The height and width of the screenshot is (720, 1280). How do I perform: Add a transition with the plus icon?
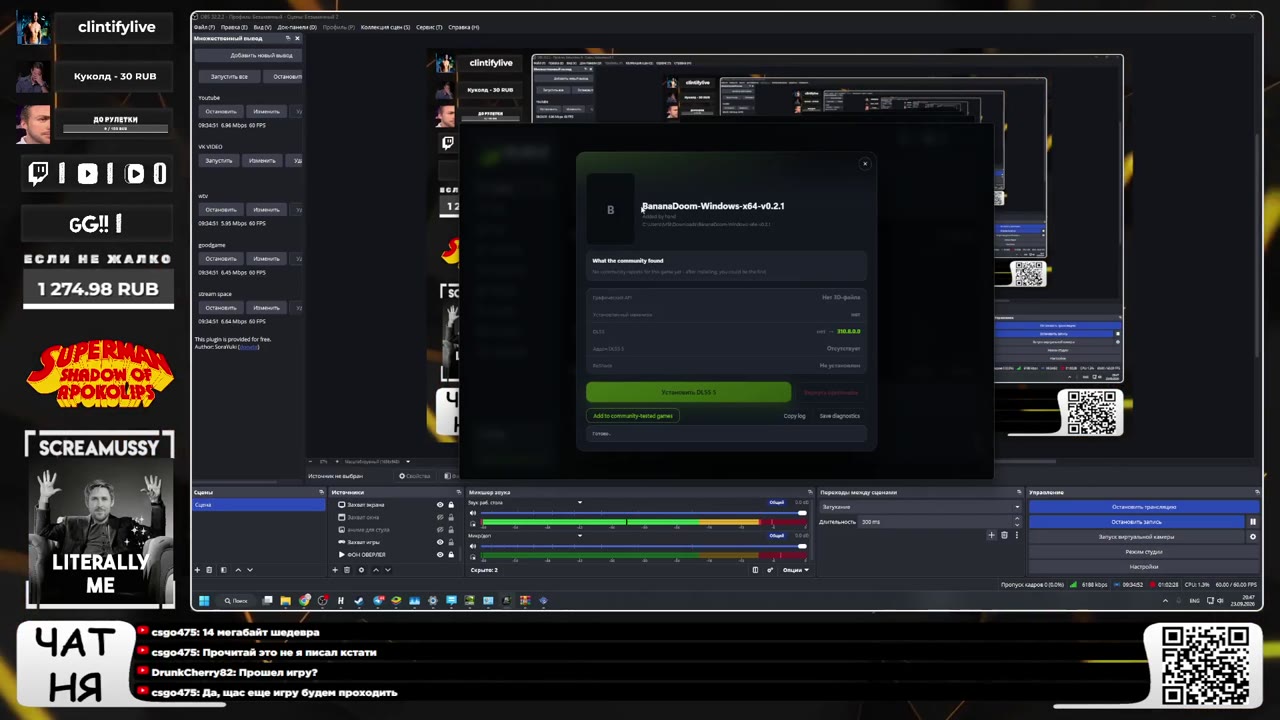point(991,535)
